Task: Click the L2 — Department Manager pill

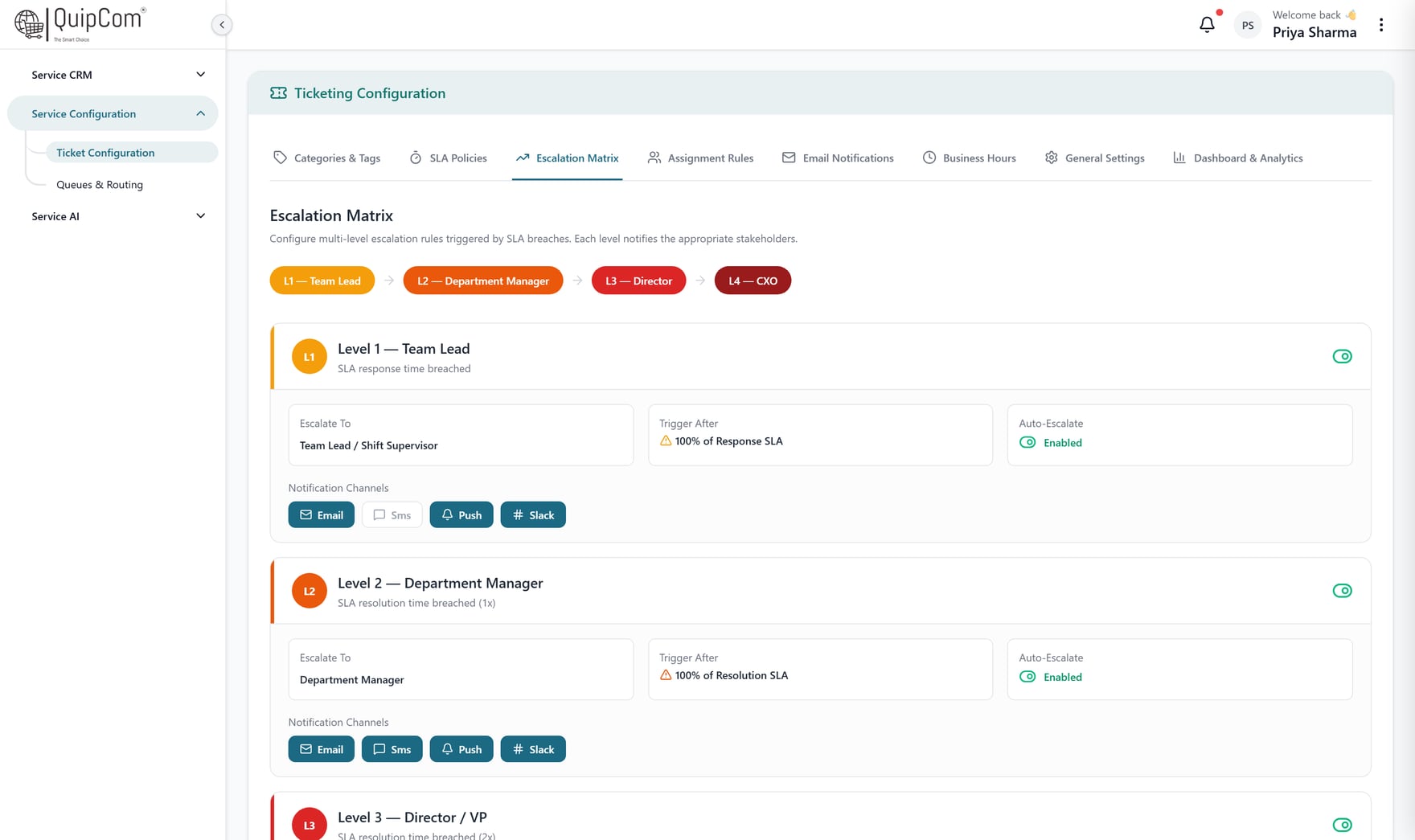Action: pyautogui.click(x=483, y=281)
